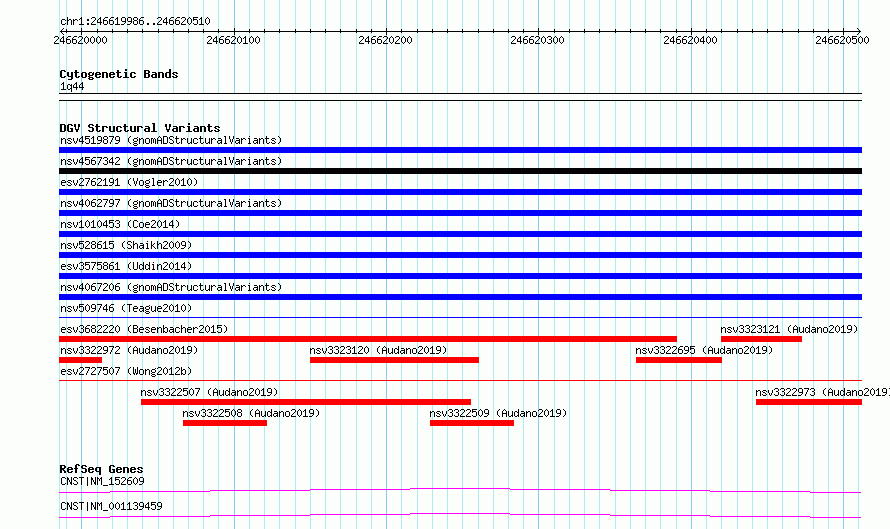Click ruler position 246620000
Image resolution: width=890 pixels, height=529 pixels.
(80, 40)
